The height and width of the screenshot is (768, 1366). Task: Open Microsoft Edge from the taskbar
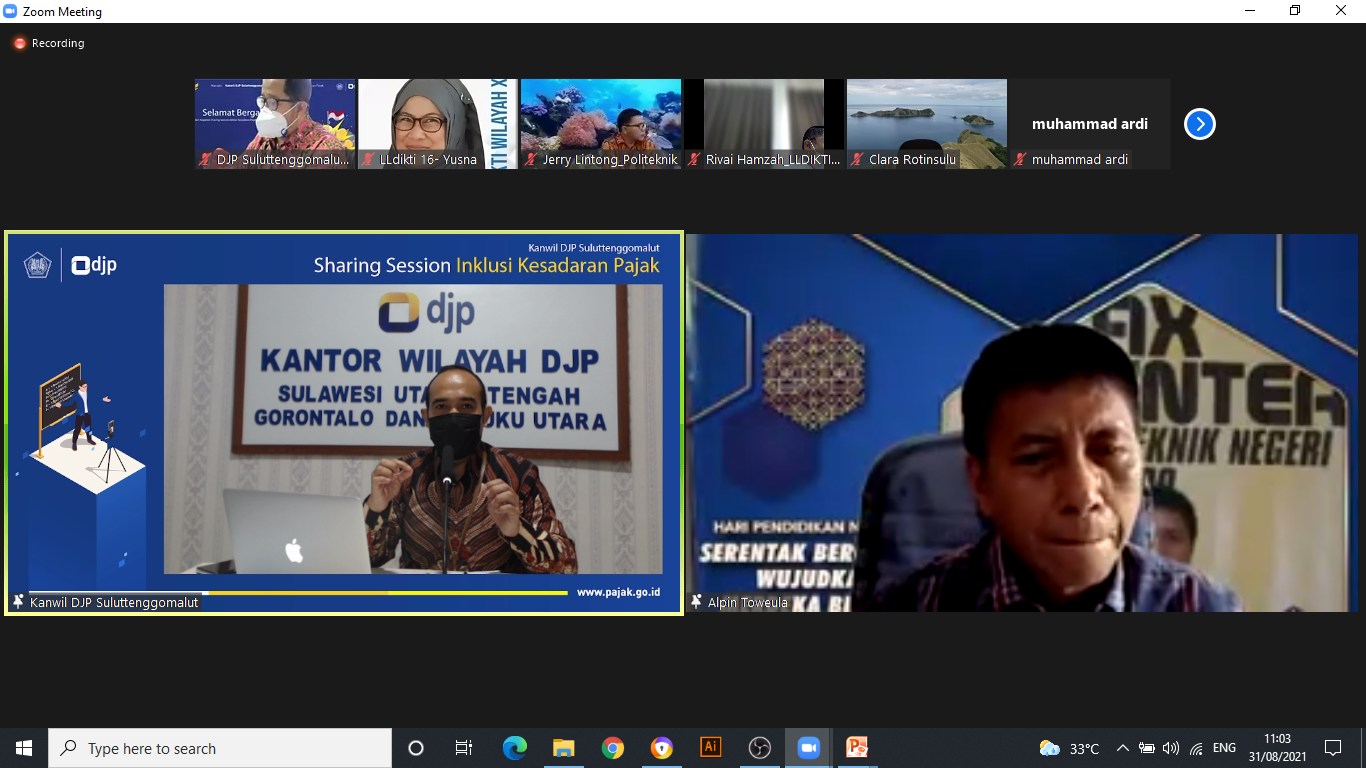pyautogui.click(x=514, y=748)
